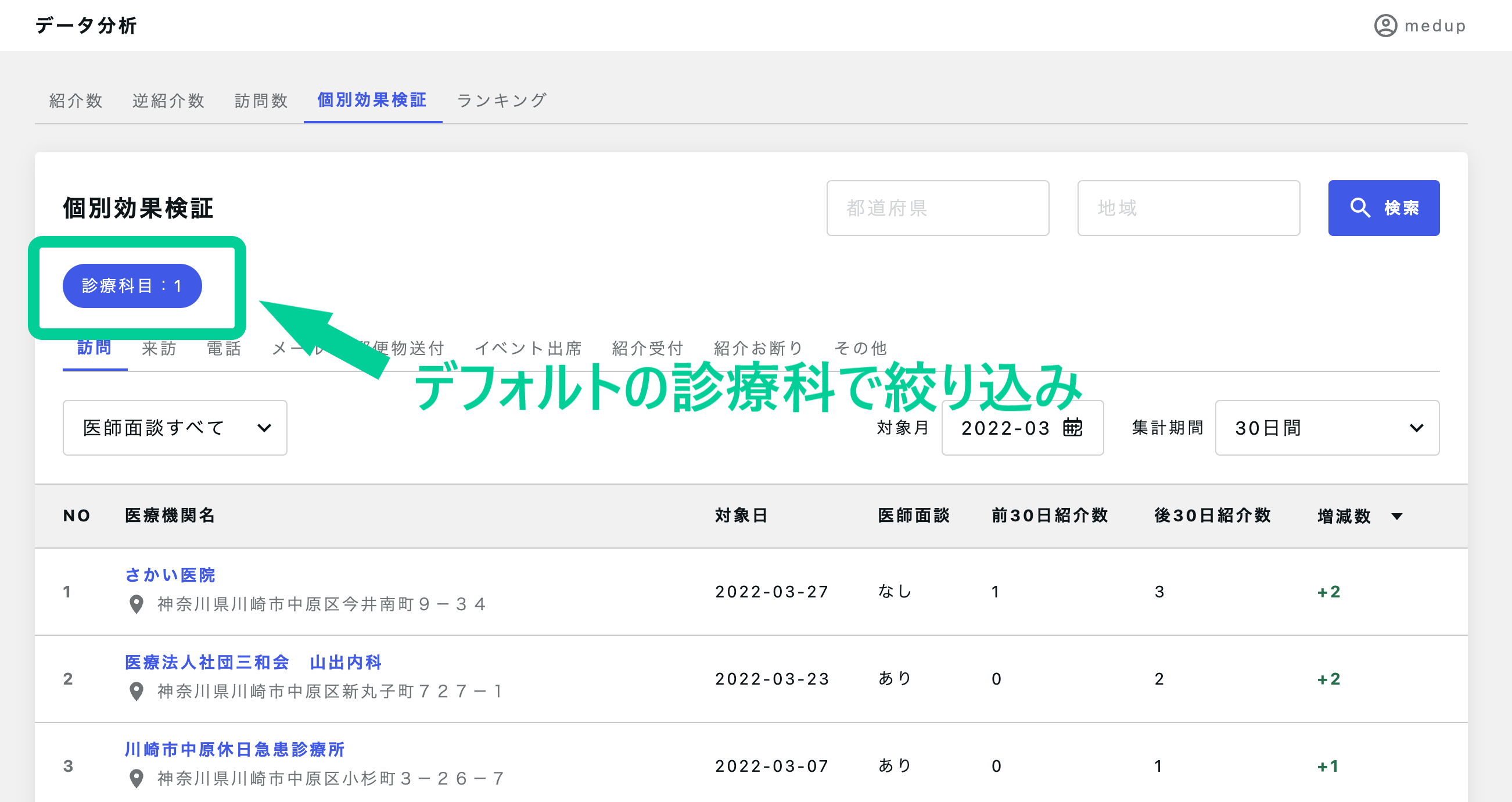Image resolution: width=1512 pixels, height=802 pixels.
Task: Focus the 都道府県 input field
Action: coord(938,208)
